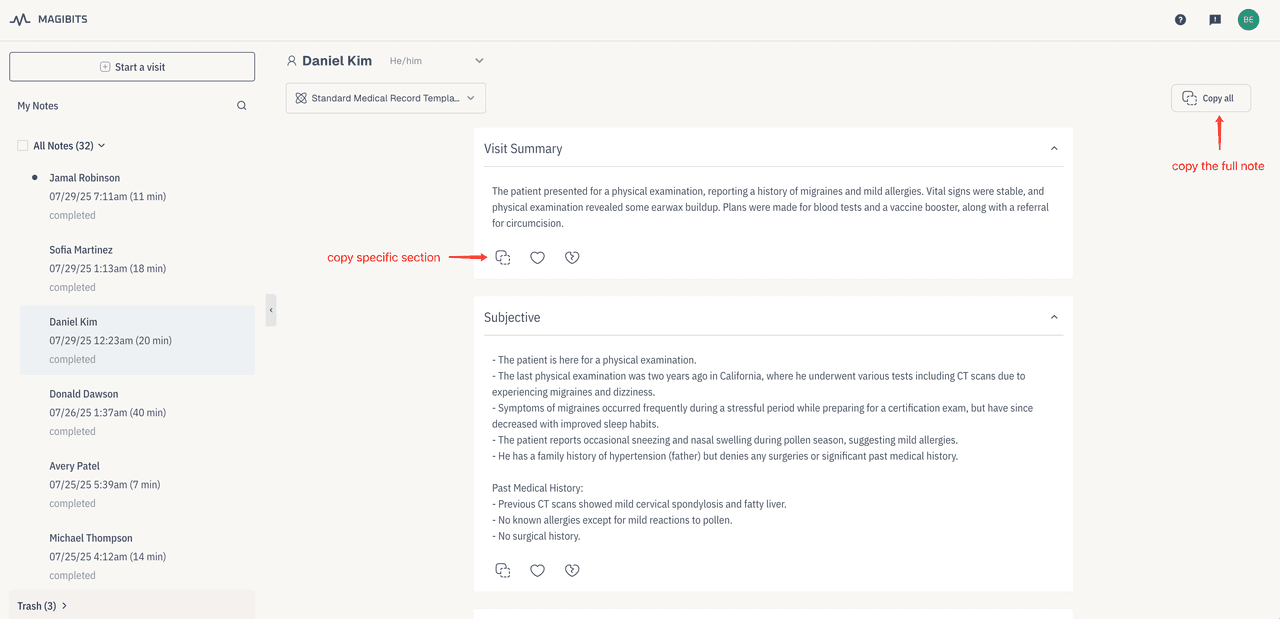Click the Start a visit button
Viewport: 1280px width, 619px height.
132,67
